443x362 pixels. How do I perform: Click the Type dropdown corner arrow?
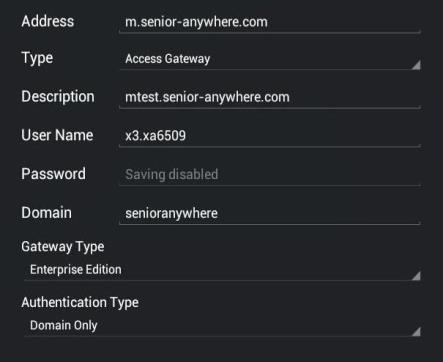416,65
